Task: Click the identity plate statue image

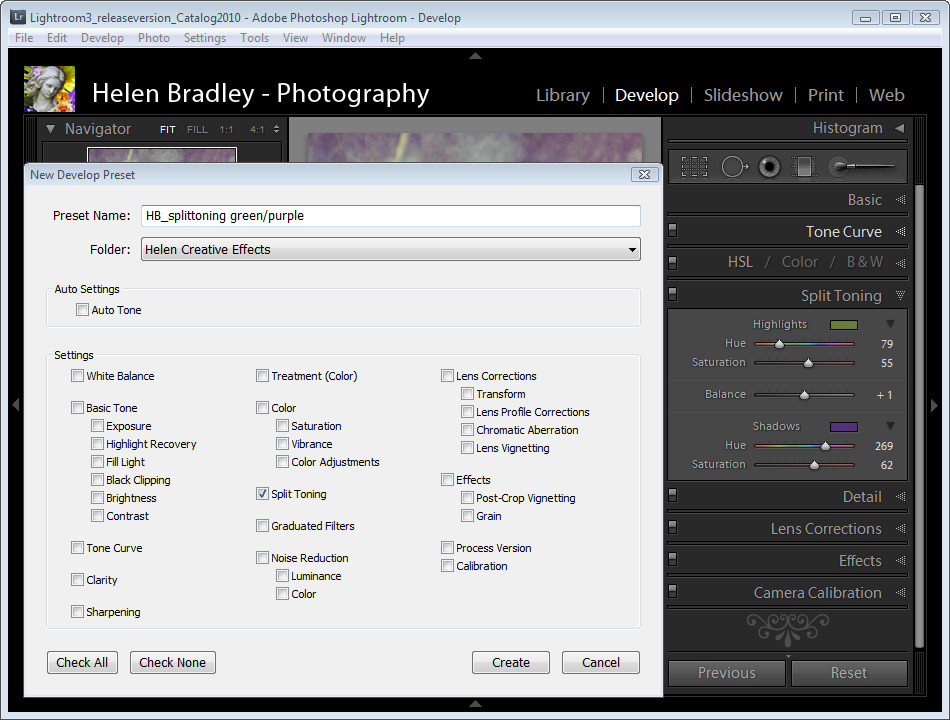Action: pos(49,89)
